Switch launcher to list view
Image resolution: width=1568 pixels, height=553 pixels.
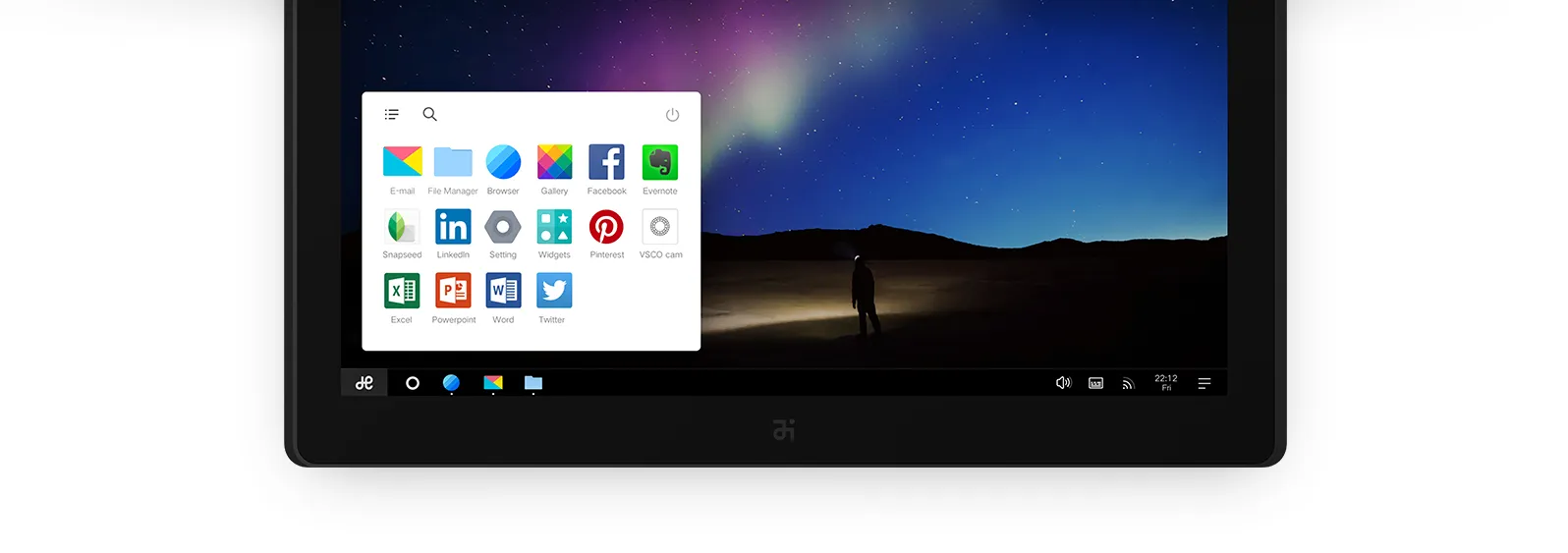pos(391,114)
